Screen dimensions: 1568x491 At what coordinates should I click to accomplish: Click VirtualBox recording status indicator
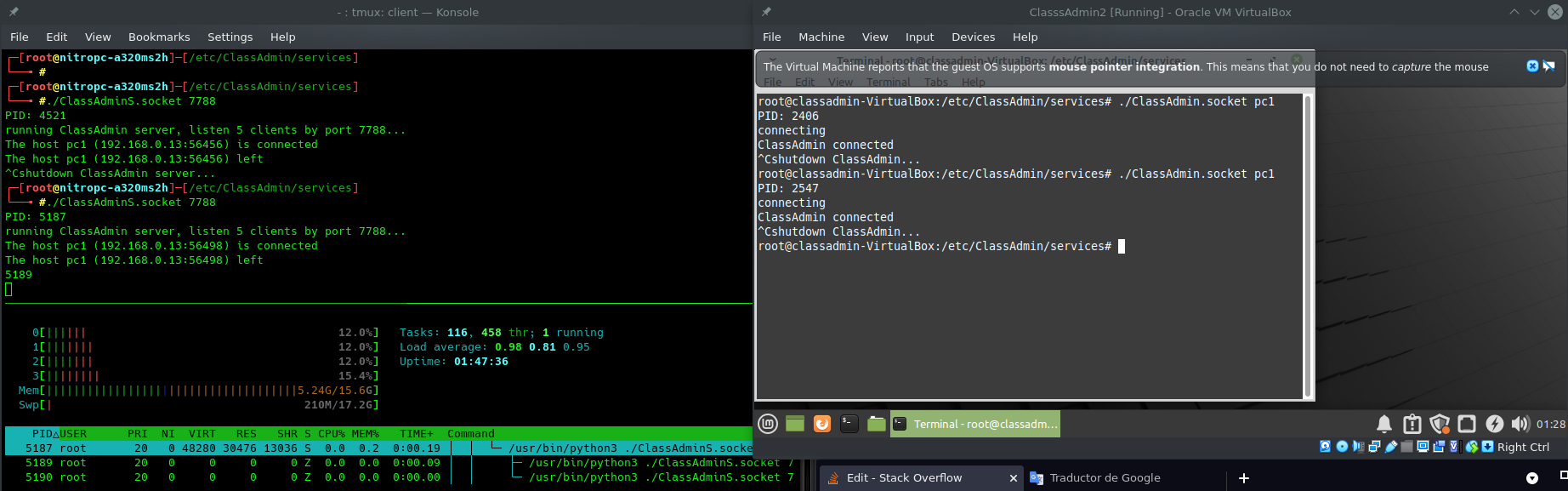tap(1439, 447)
